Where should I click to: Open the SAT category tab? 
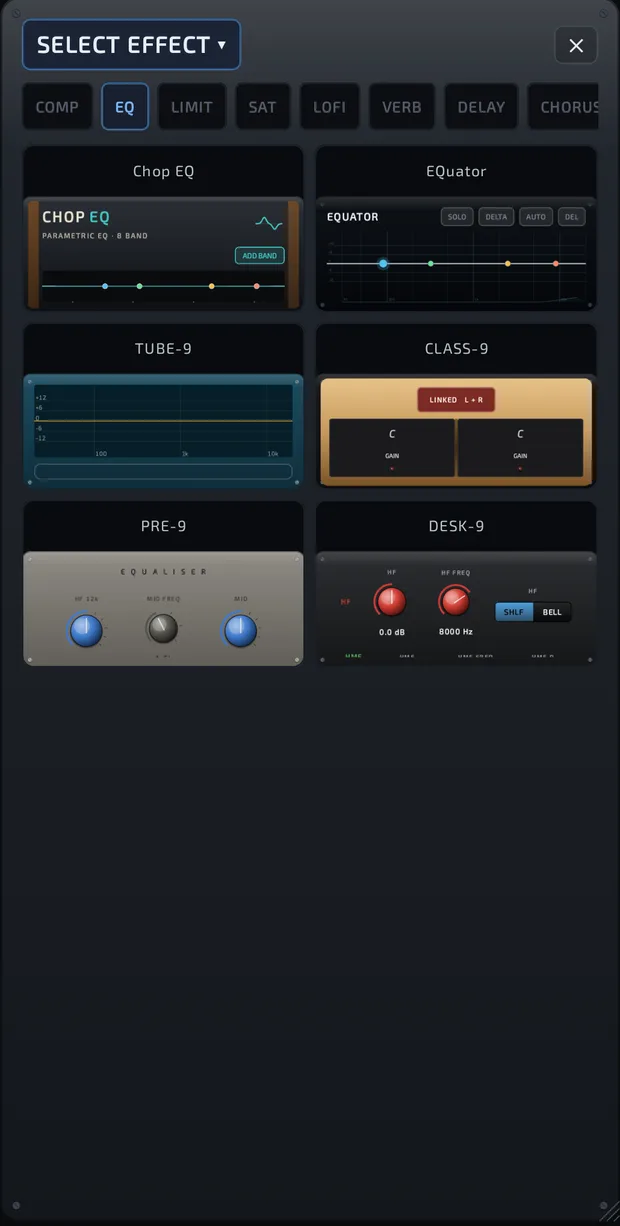262,107
